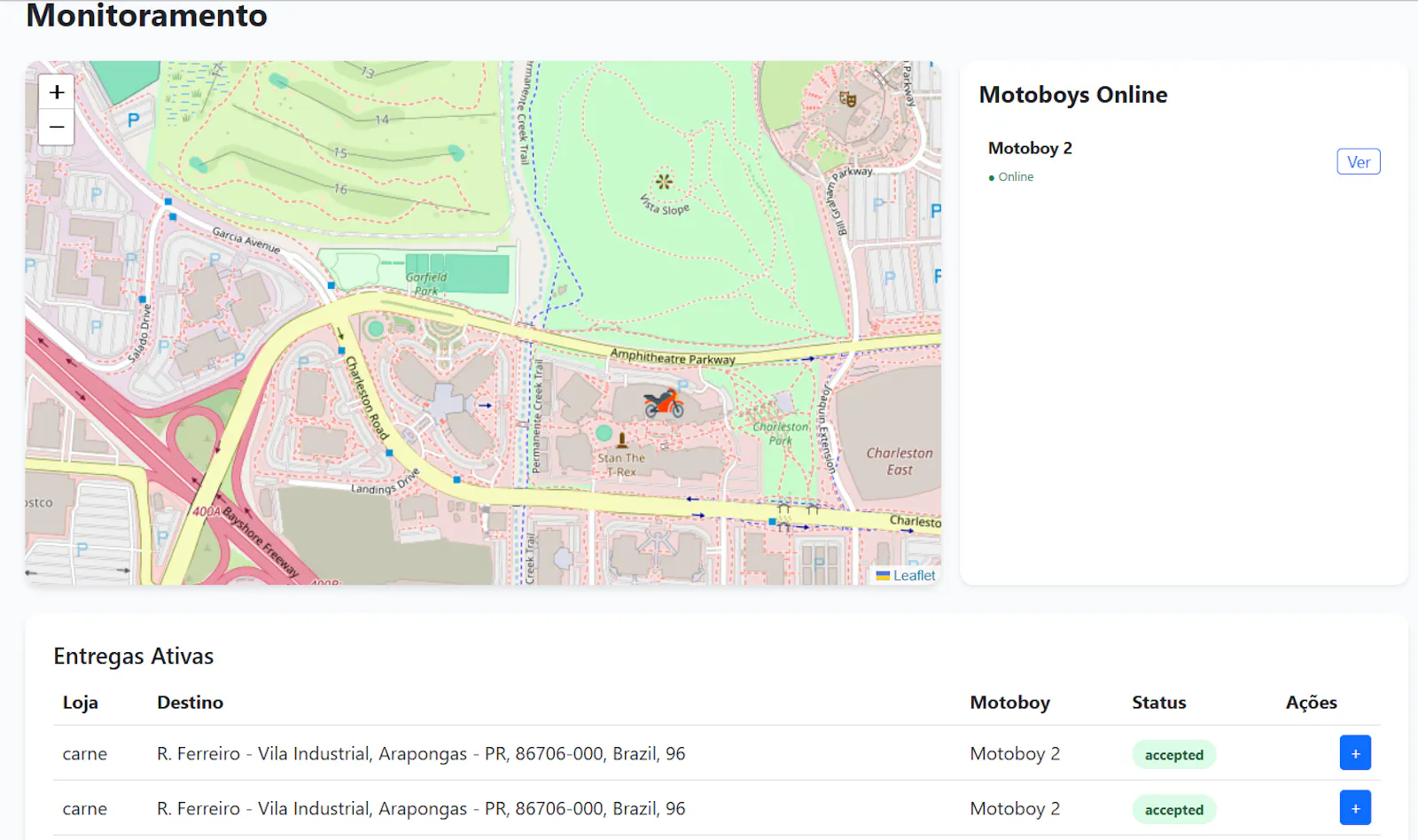Screen dimensions: 1418x840
Task: Click the Motoboy column header
Action: (1009, 703)
